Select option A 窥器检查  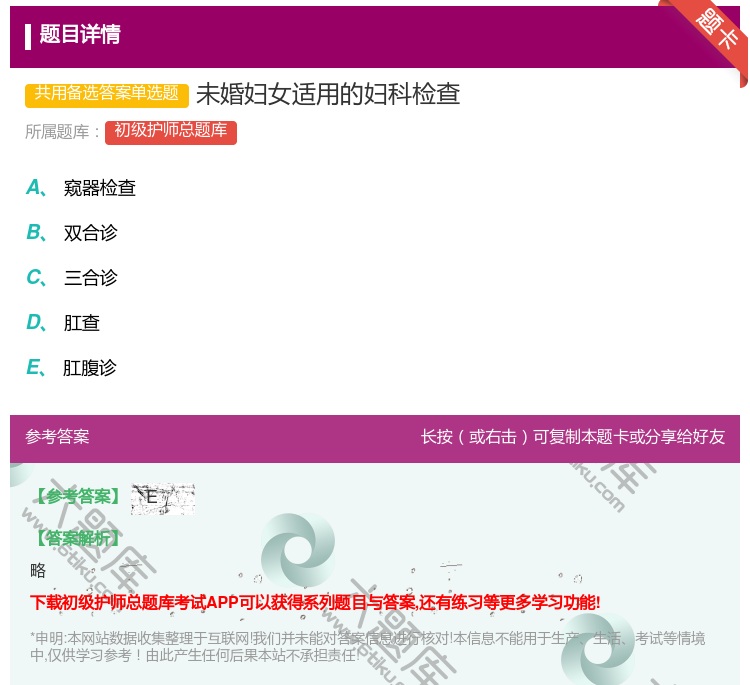pos(80,188)
